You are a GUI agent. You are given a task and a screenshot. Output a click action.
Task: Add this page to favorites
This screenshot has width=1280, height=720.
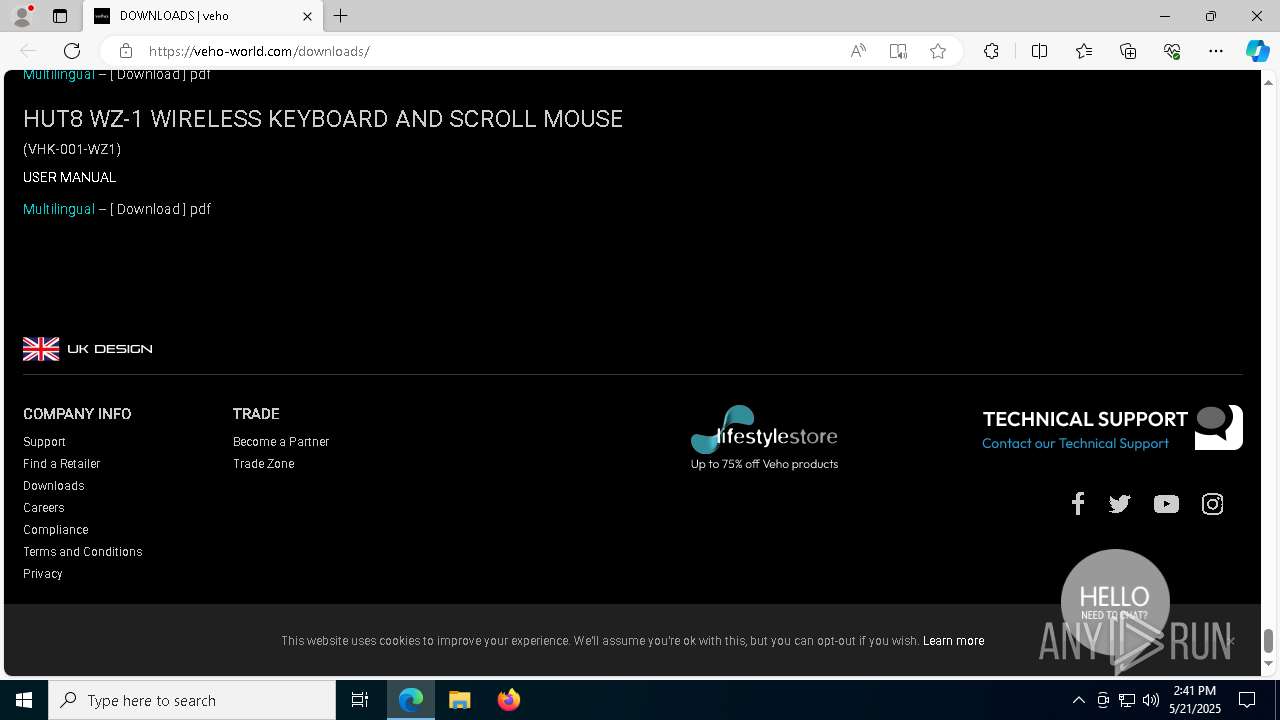(938, 51)
